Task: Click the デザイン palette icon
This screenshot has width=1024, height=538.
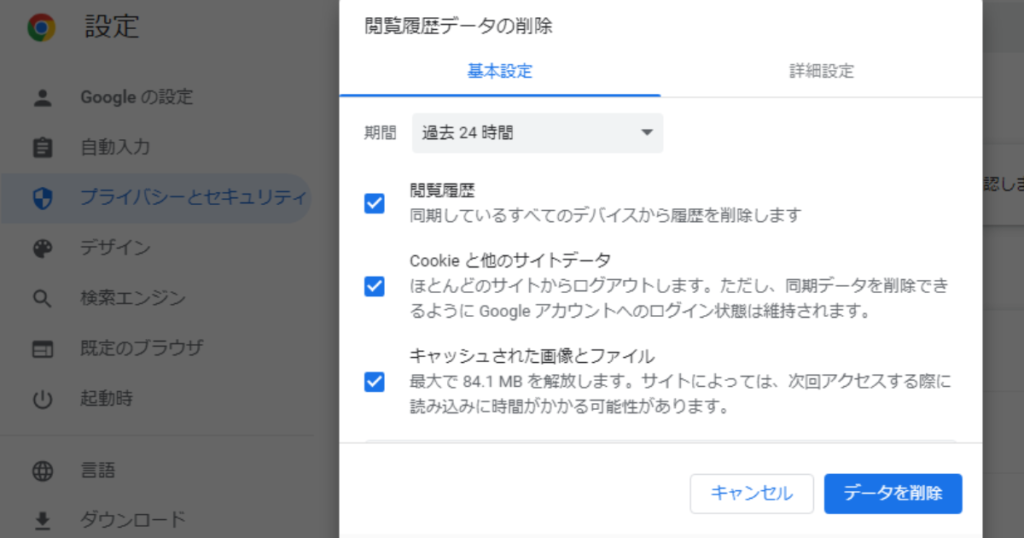Action: [42, 248]
